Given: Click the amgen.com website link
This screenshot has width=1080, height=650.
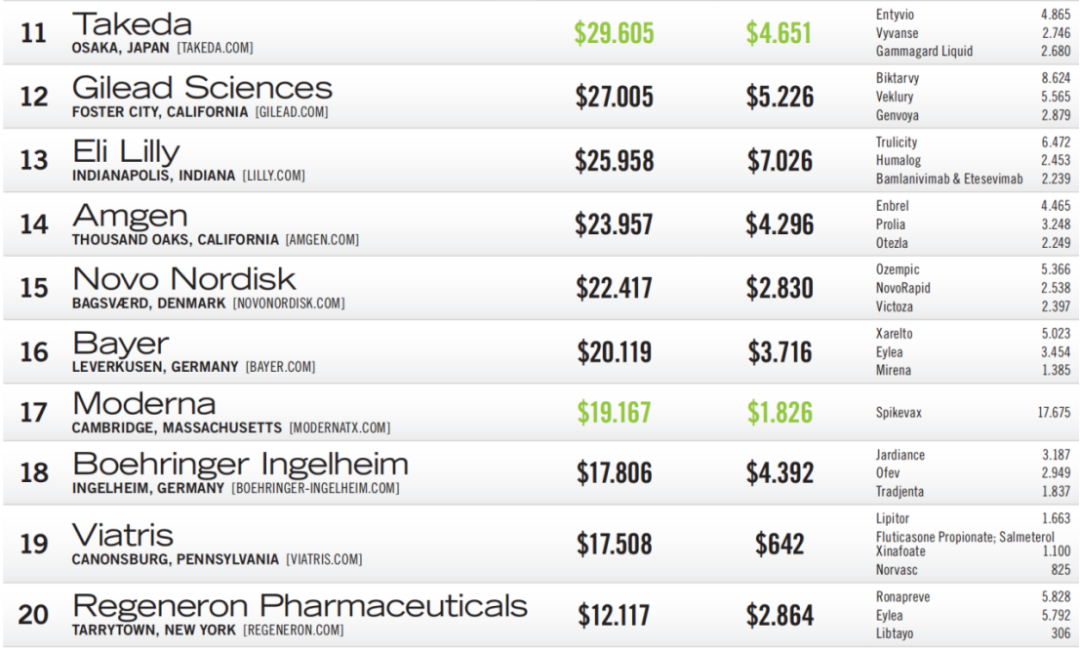Looking at the screenshot, I should [x=322, y=240].
